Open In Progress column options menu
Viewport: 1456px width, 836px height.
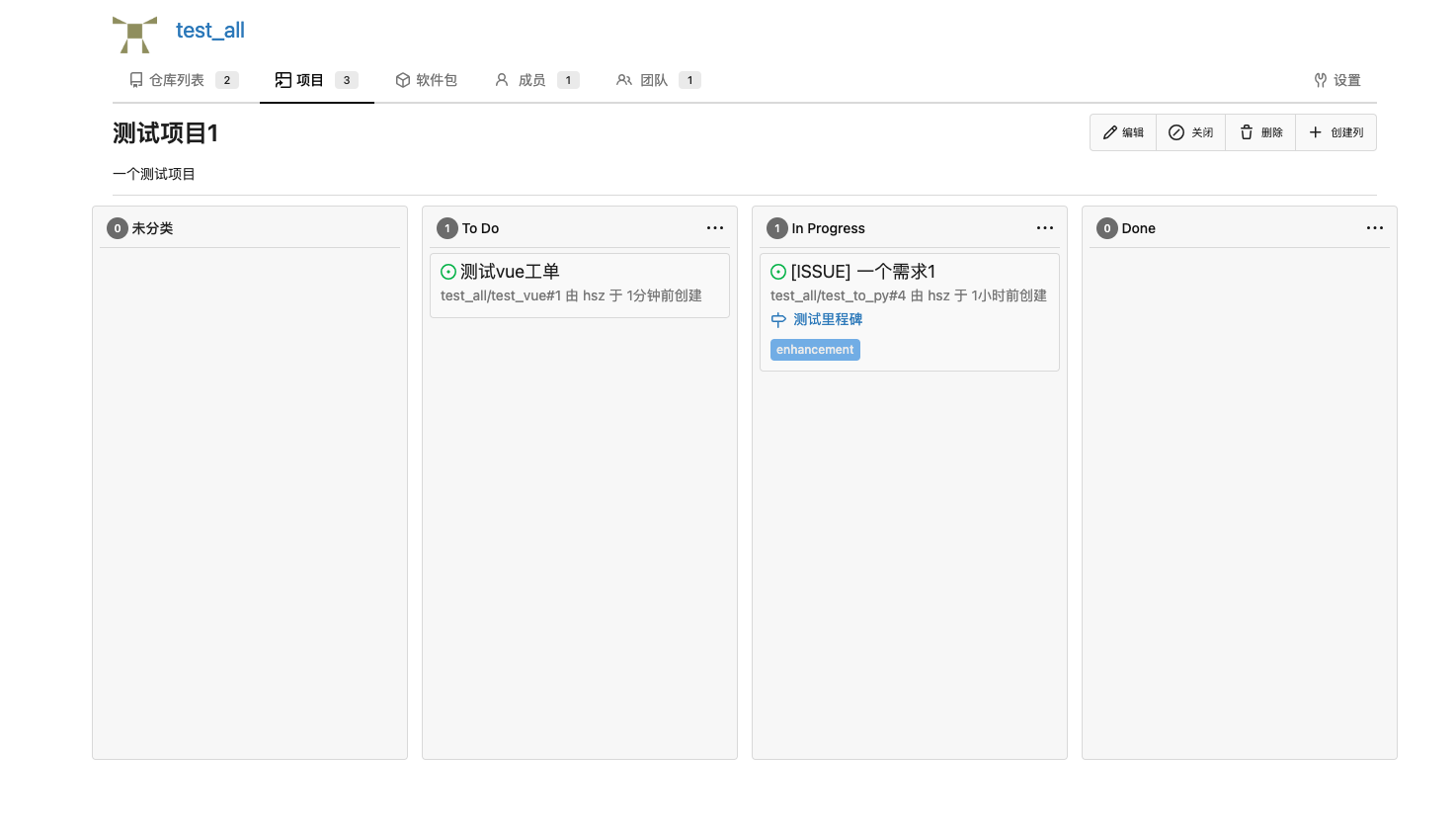pos(1045,228)
